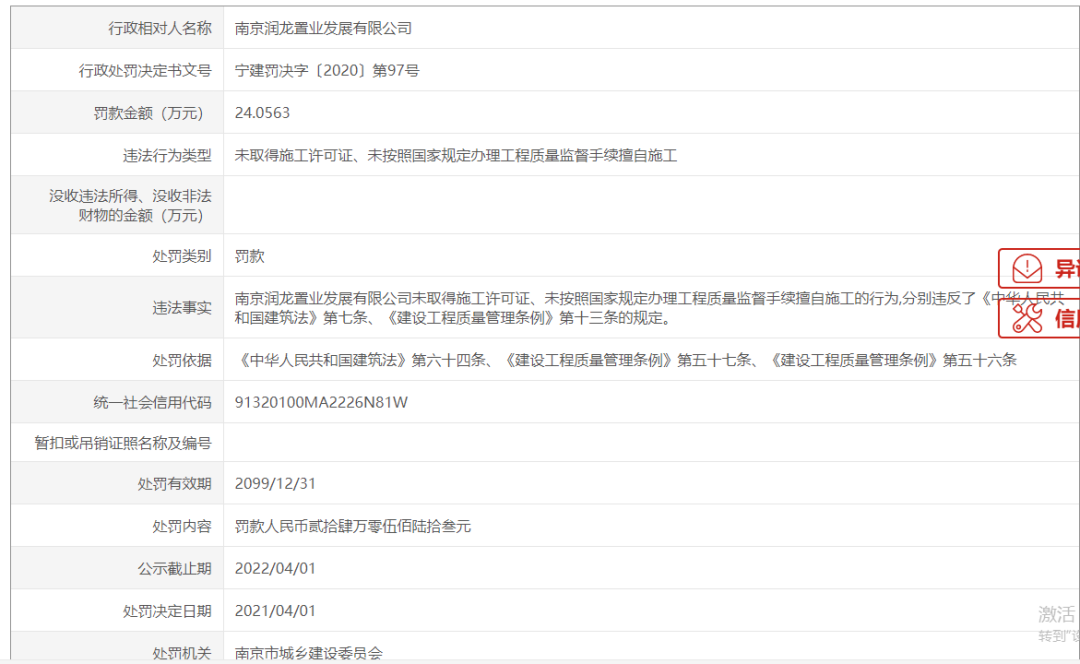1080x664 pixels.
Task: Select the 行政相对人名称 row label
Action: [x=160, y=28]
